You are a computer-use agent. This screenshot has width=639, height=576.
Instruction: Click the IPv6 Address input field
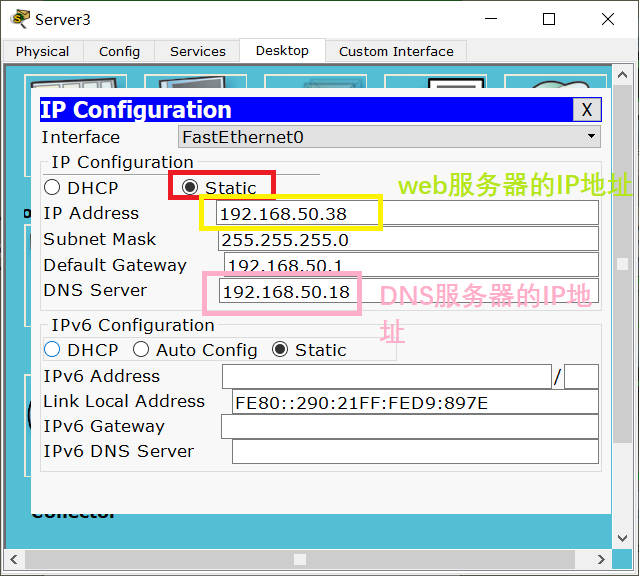[387, 377]
